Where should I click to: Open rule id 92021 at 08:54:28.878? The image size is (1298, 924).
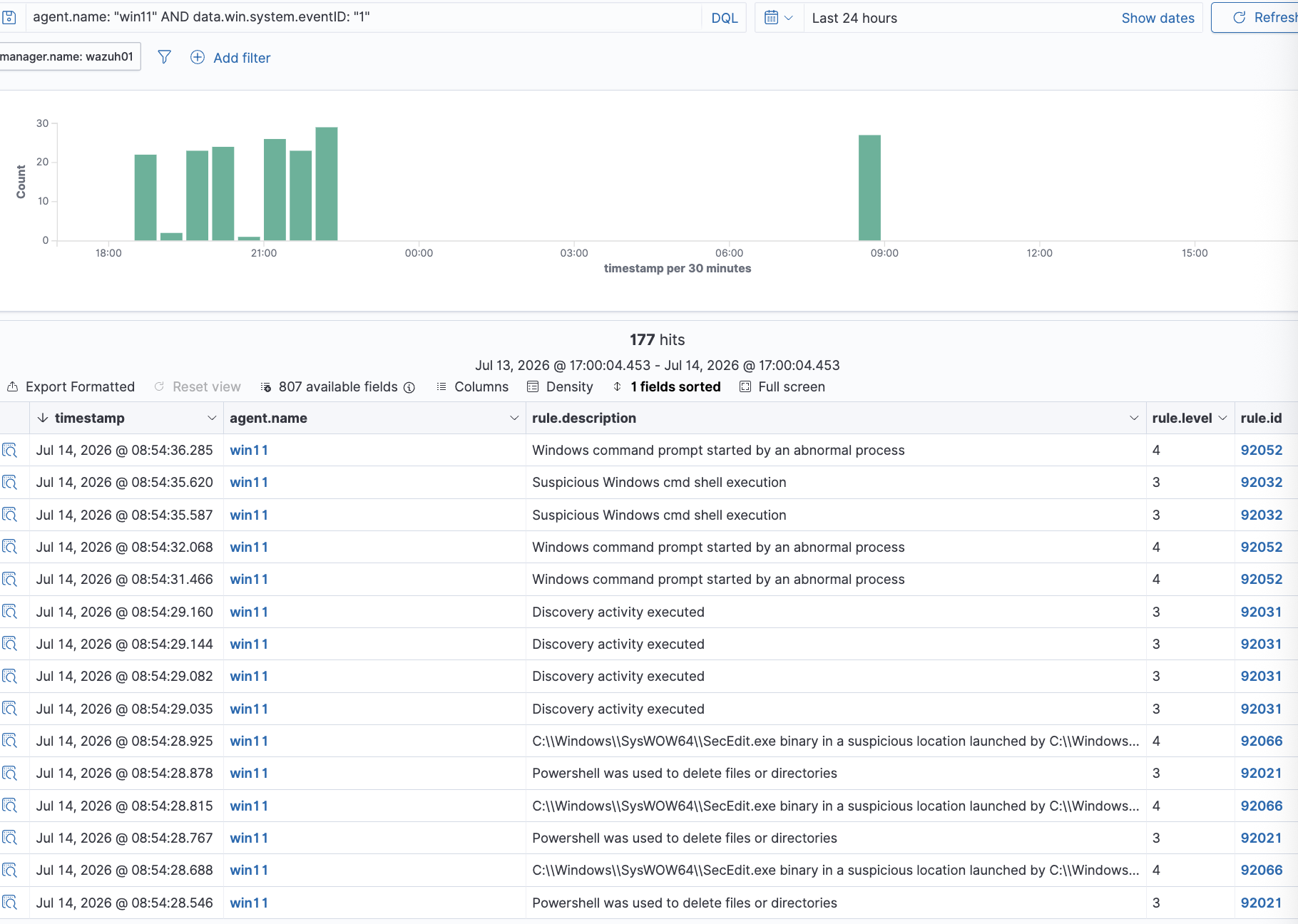1261,773
